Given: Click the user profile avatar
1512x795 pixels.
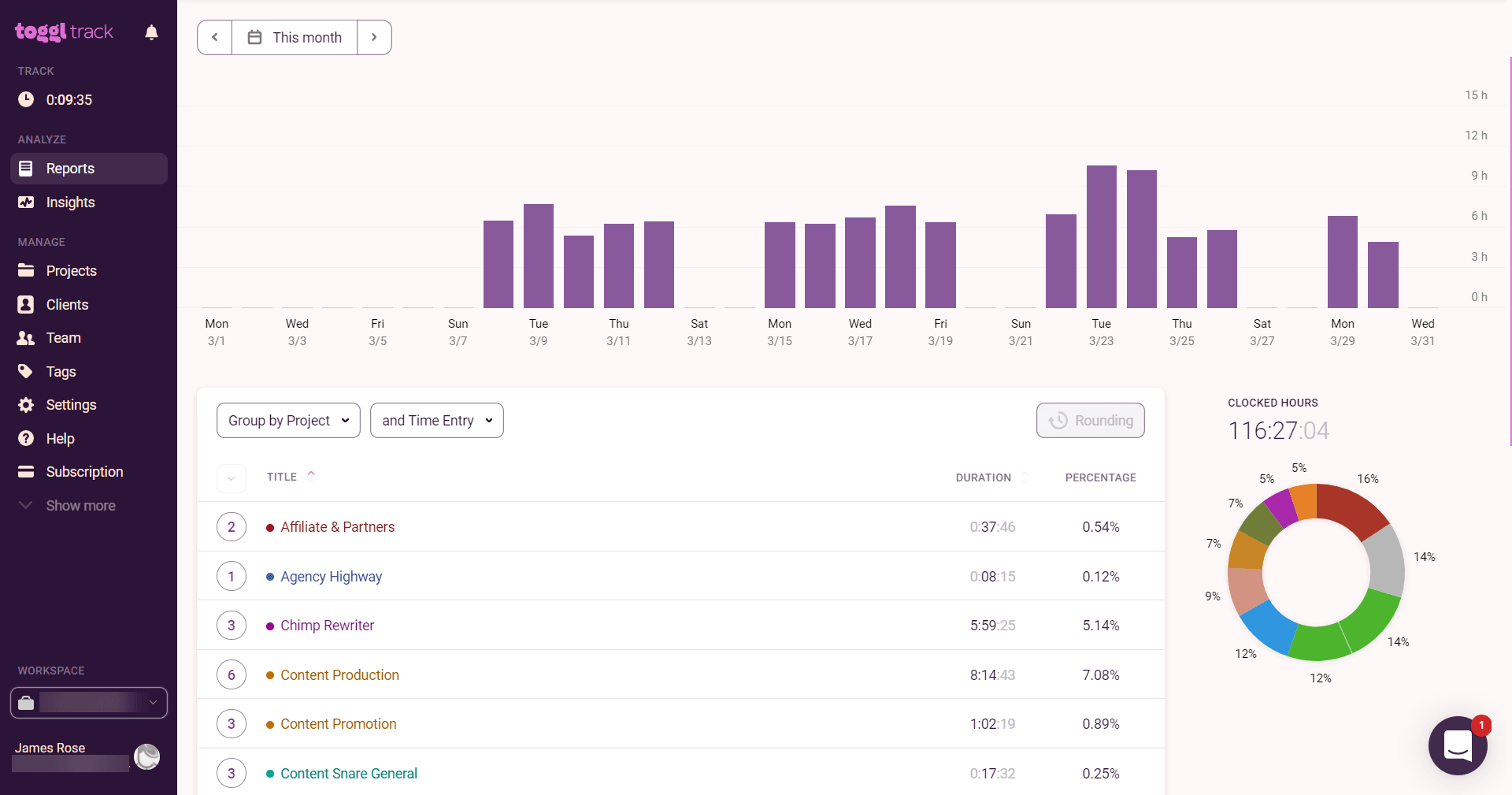Looking at the screenshot, I should point(147,756).
